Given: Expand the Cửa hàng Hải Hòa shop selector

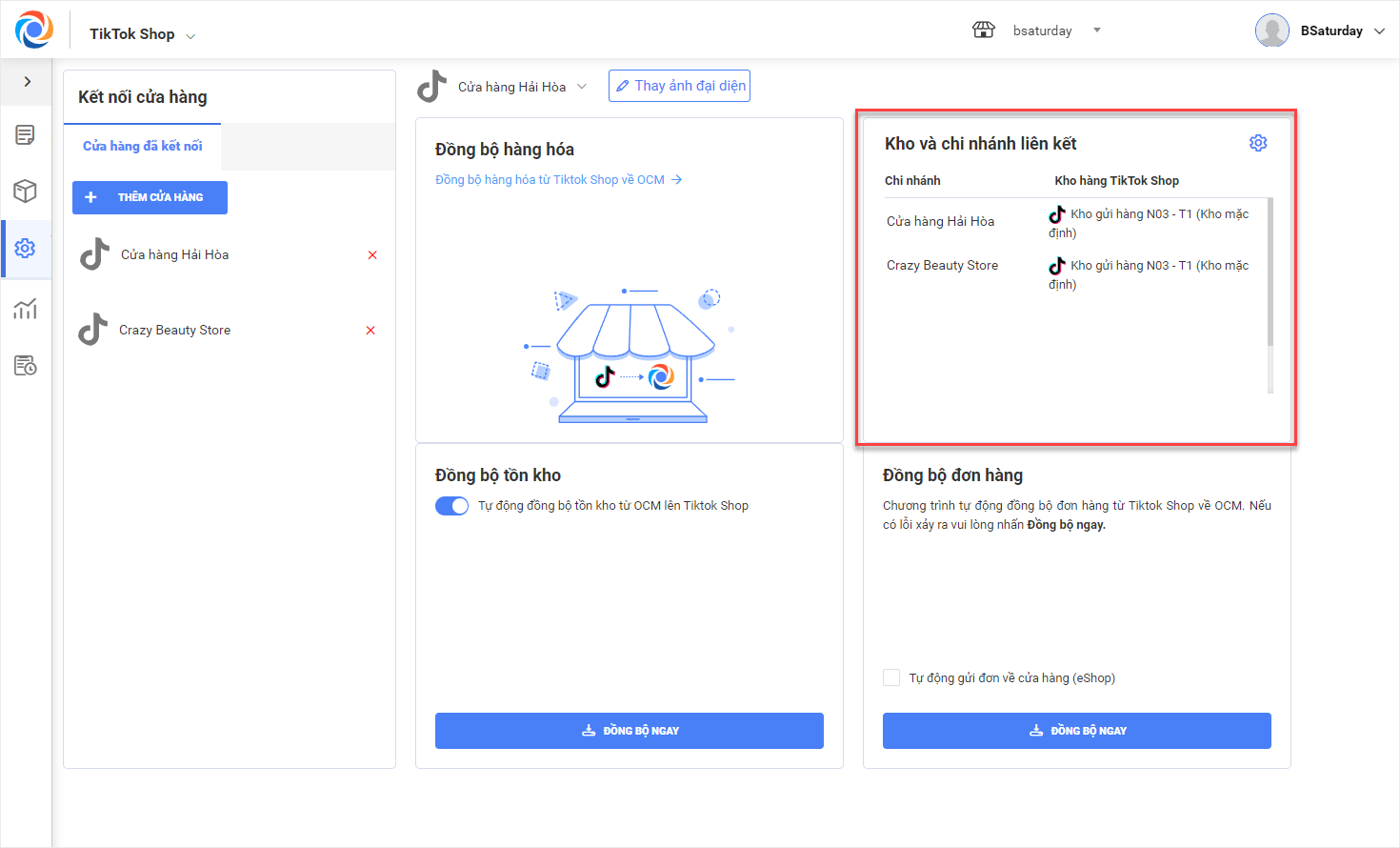Looking at the screenshot, I should (x=582, y=87).
